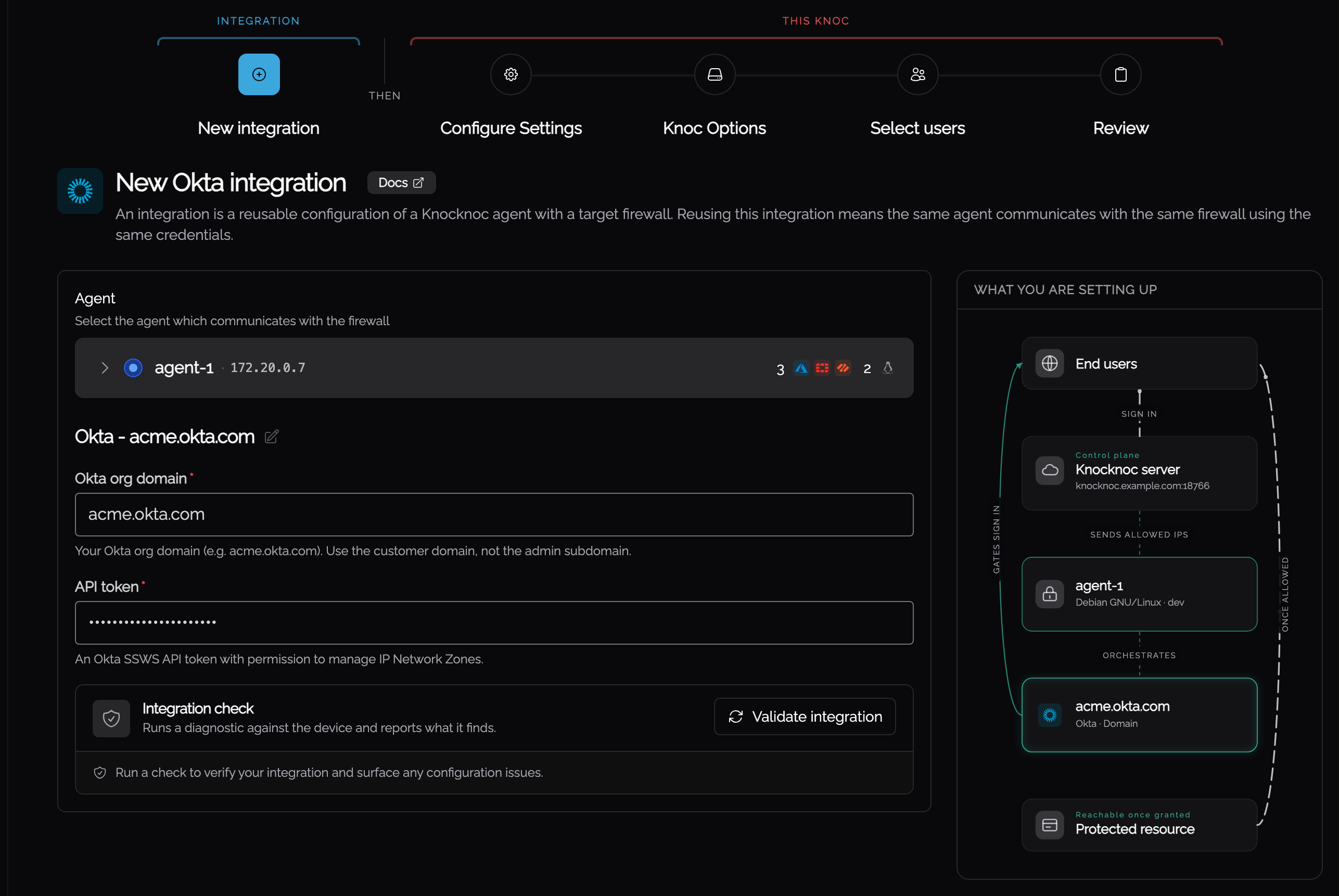Click the Validate integration button

tap(805, 716)
